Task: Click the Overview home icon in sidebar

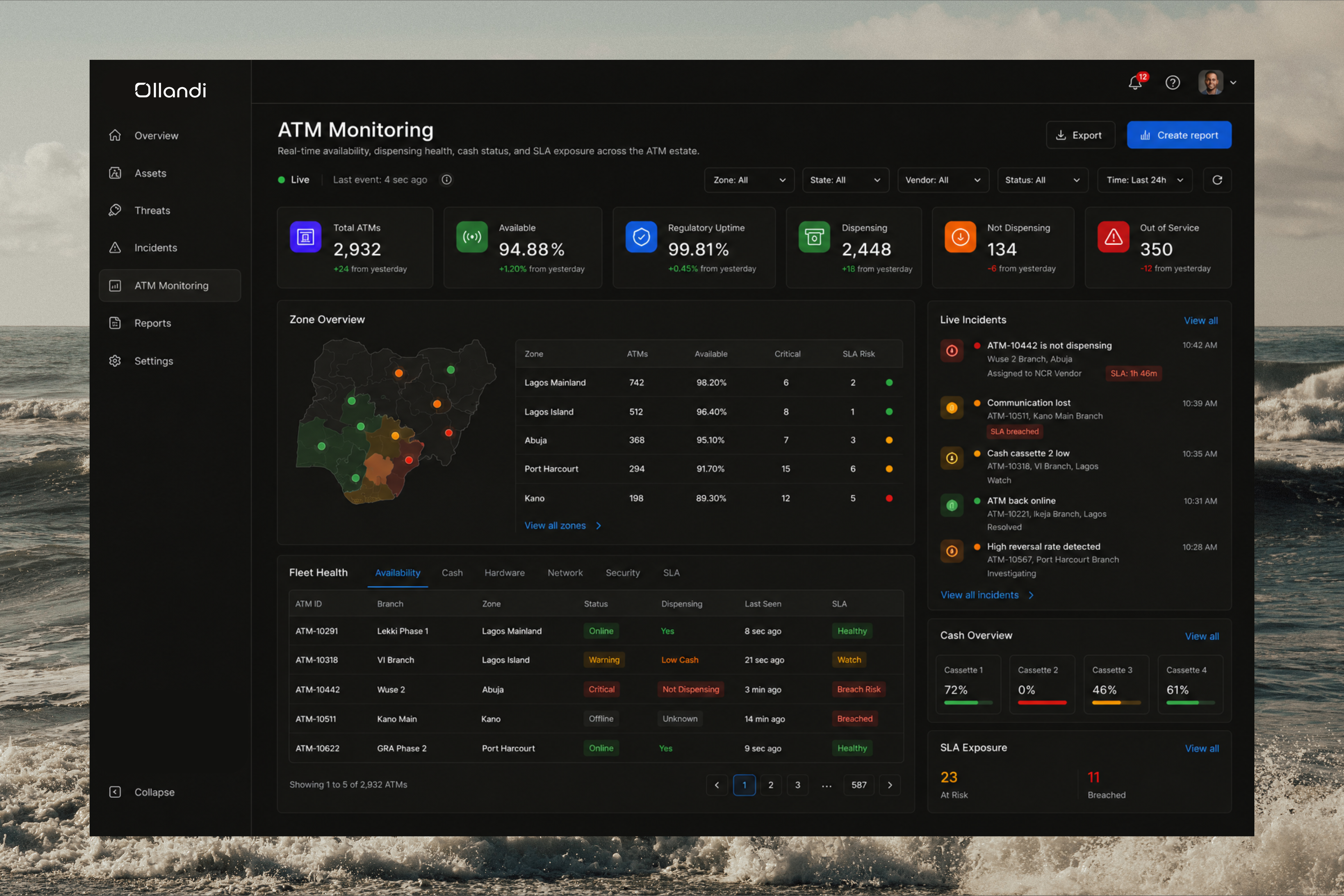Action: click(115, 135)
